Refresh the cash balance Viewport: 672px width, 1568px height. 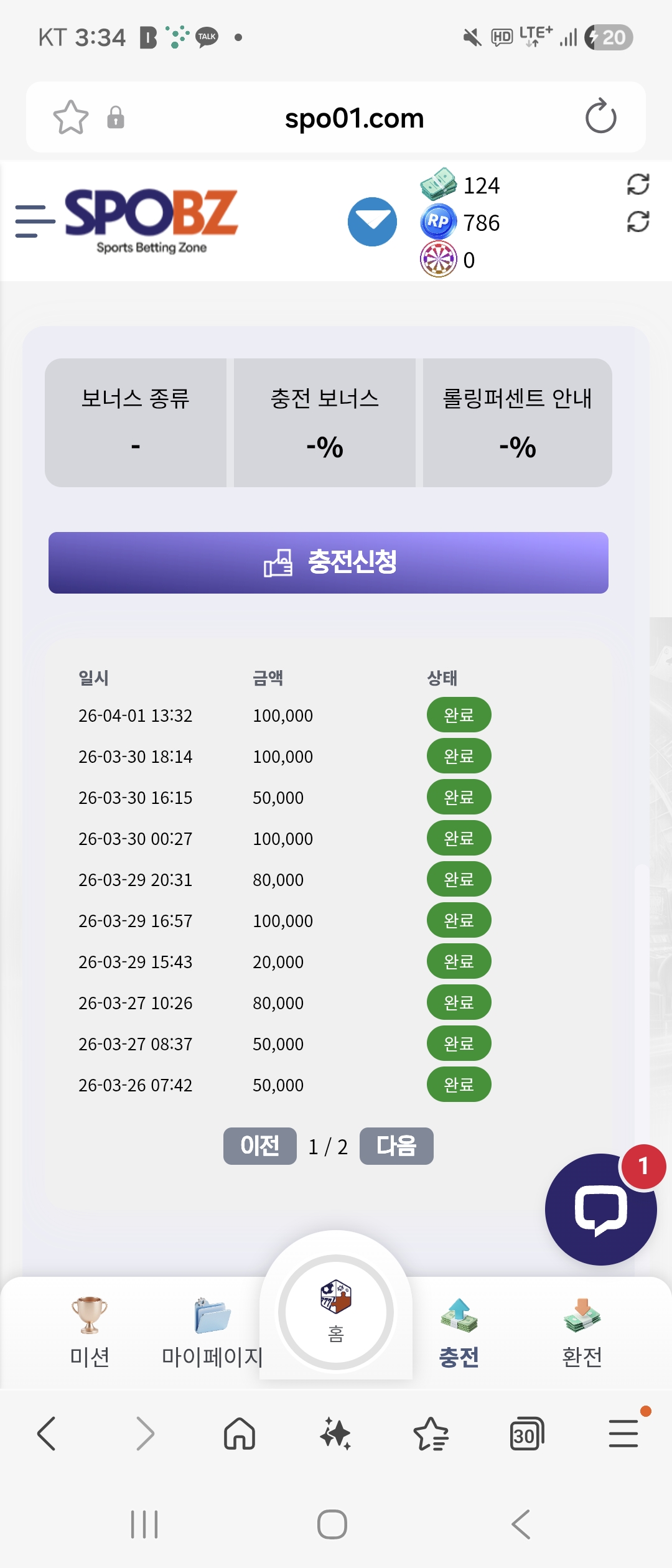pos(638,185)
